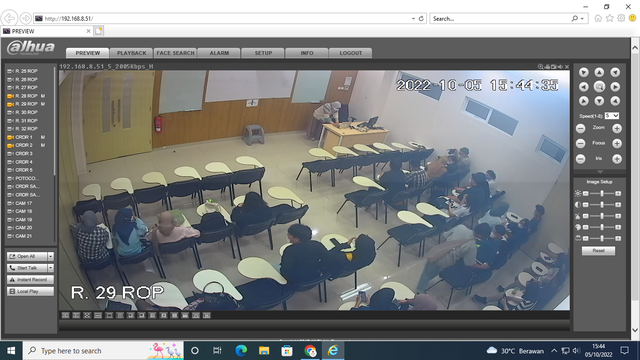Viewport: 640px width, 360px height.
Task: Click the digital zoom magnifier above video
Action: [540, 67]
